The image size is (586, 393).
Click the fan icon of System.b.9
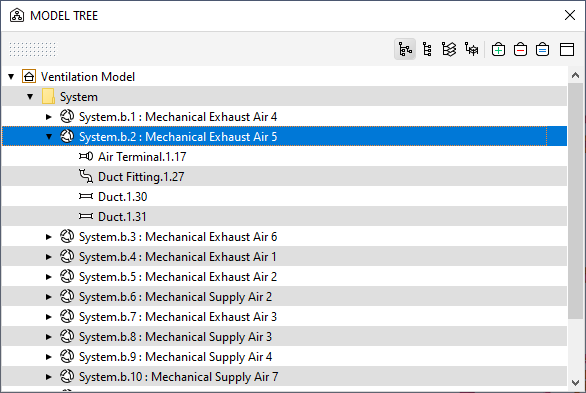[x=67, y=356]
